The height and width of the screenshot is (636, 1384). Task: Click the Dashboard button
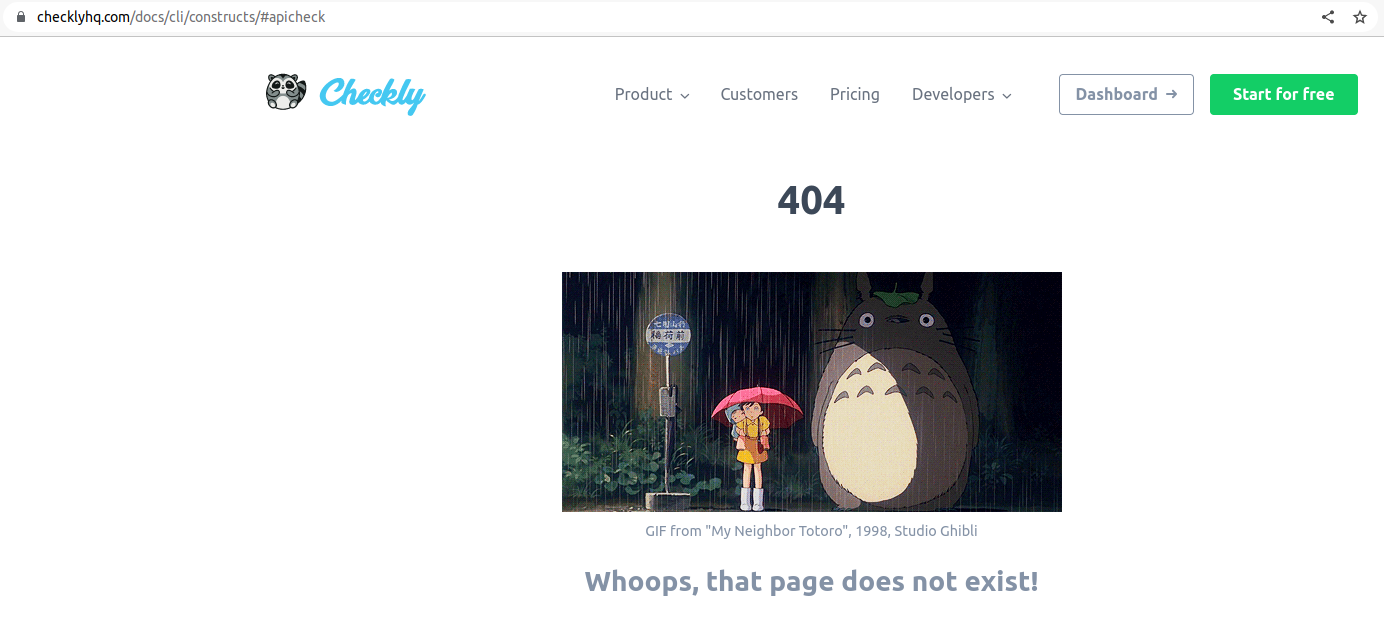[x=1126, y=94]
